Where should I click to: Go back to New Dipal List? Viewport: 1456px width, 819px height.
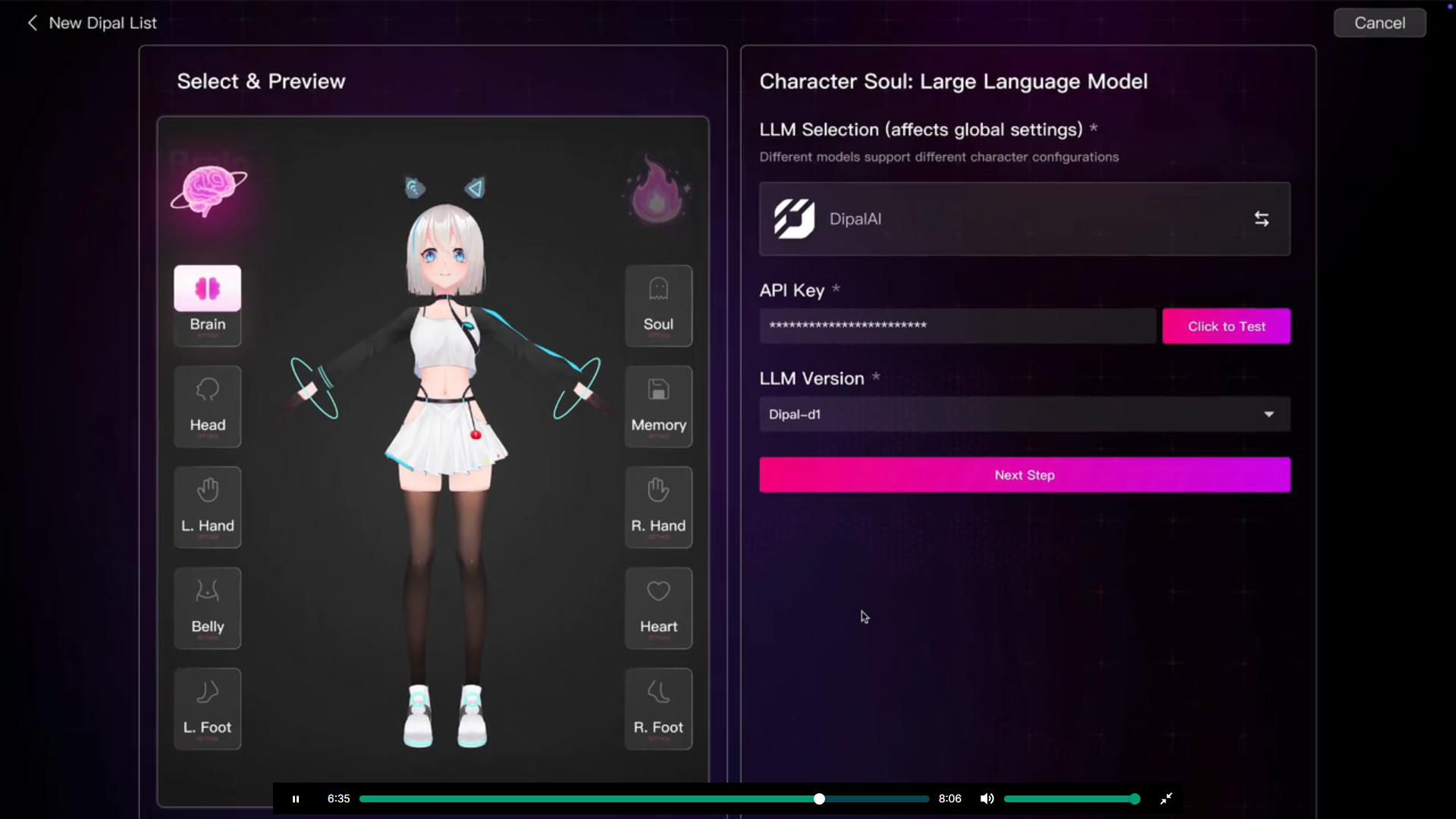33,23
